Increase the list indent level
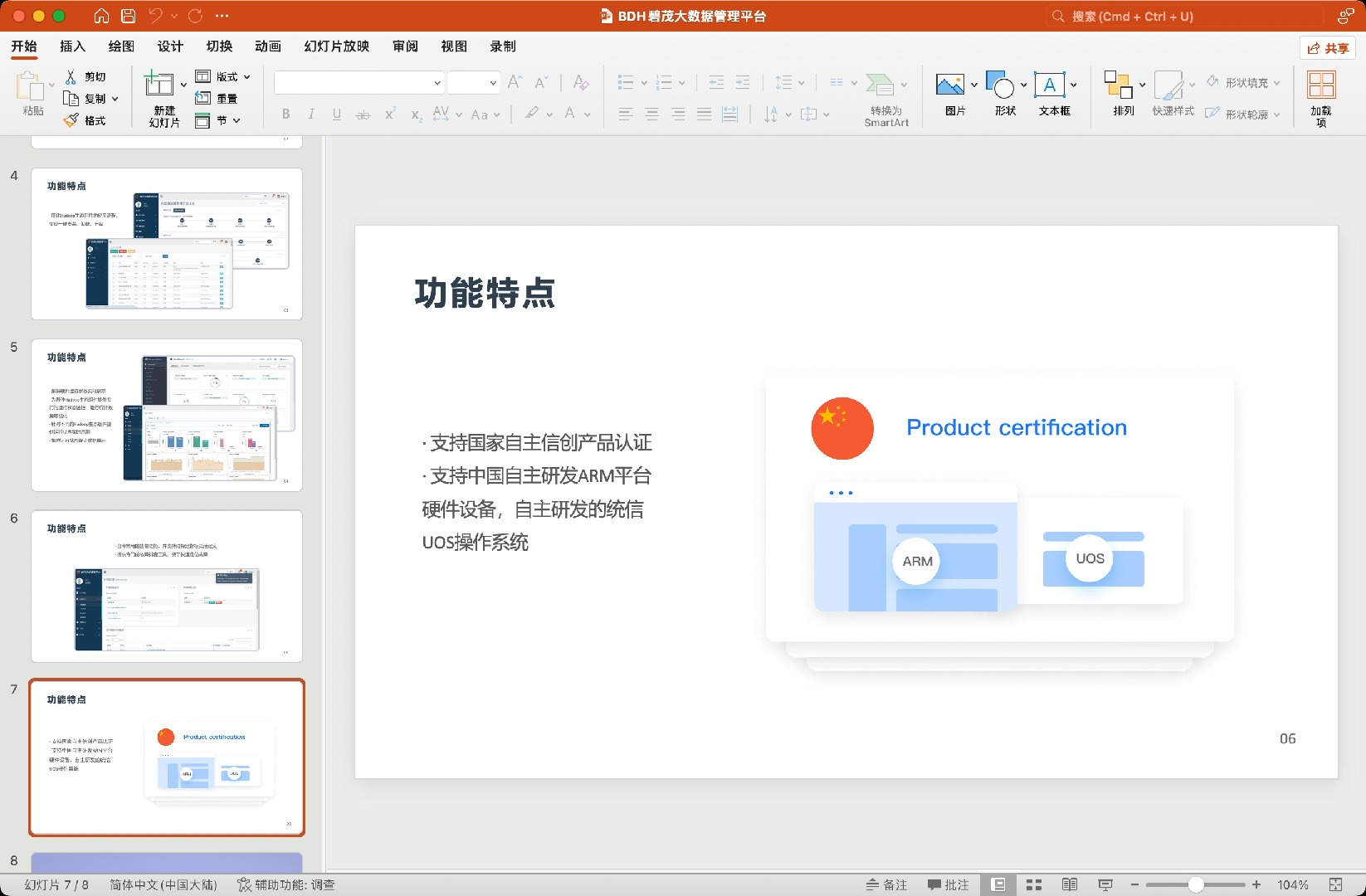Viewport: 1366px width, 896px height. [743, 82]
